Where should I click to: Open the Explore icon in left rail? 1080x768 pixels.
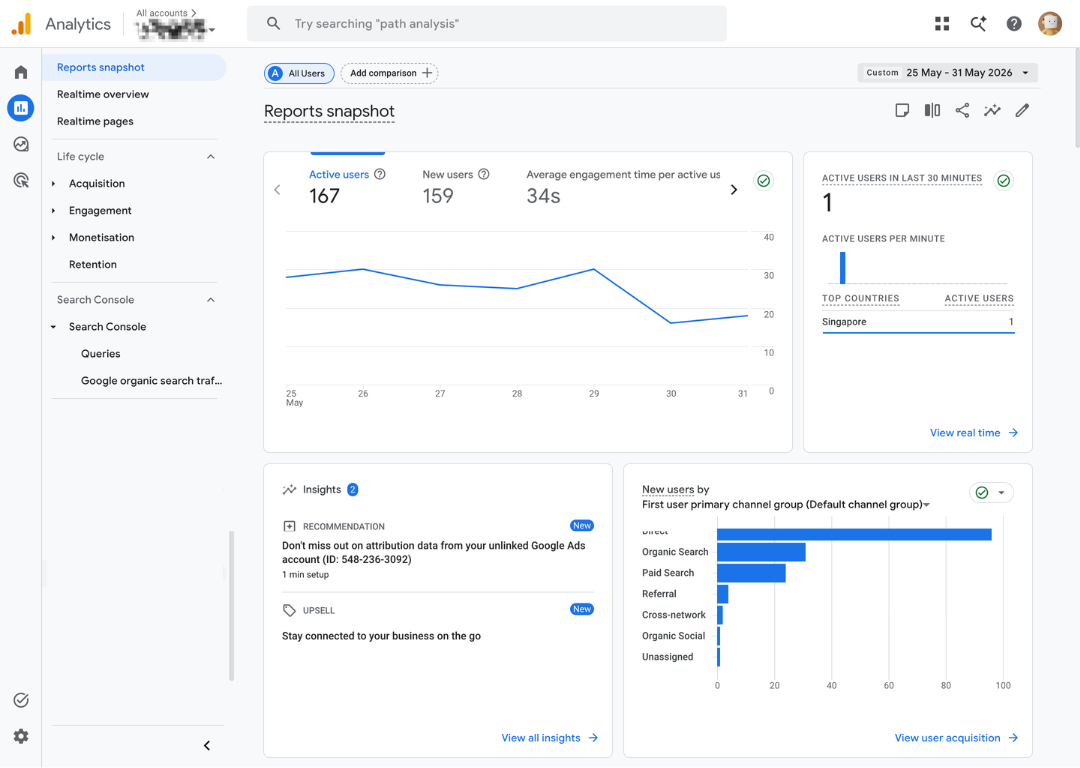point(21,144)
